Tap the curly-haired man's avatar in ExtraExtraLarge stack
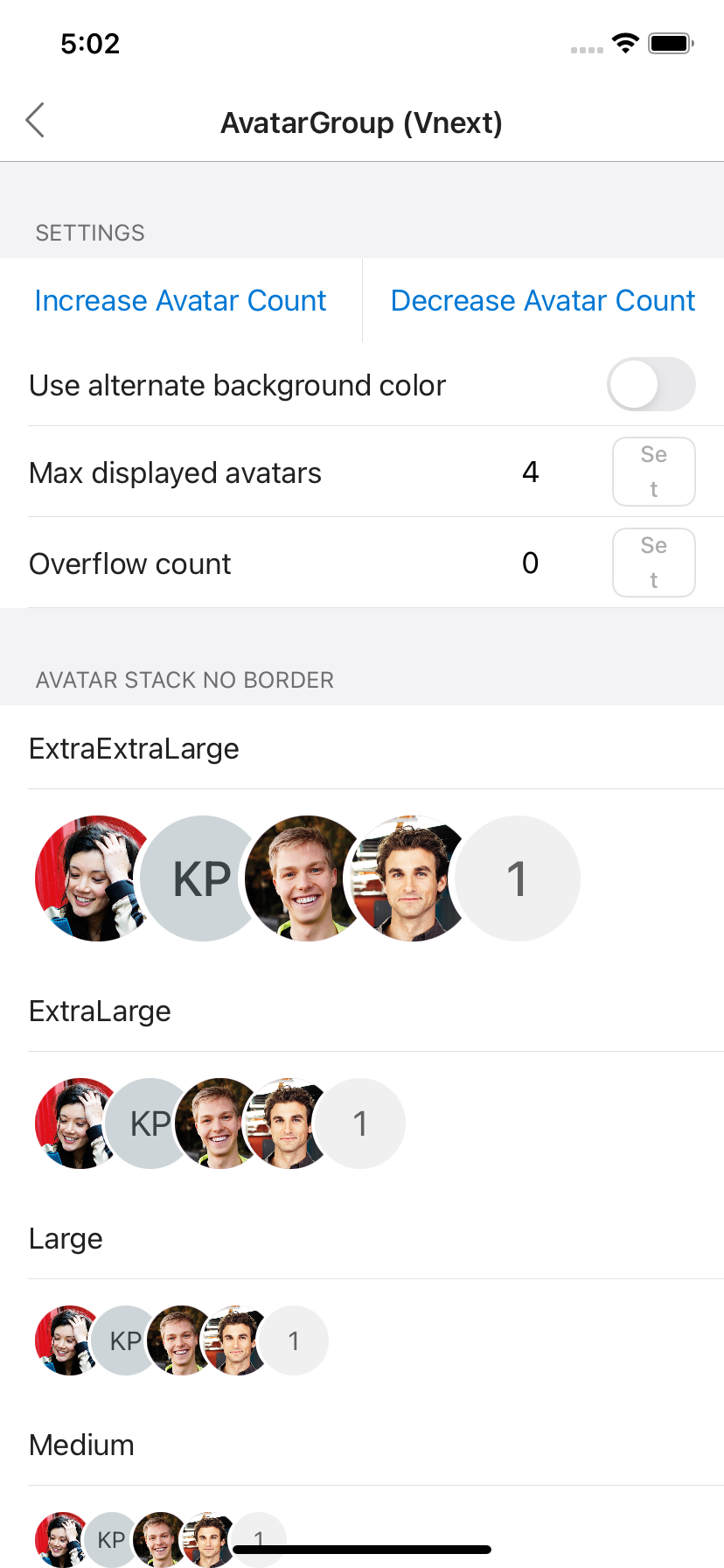The width and height of the screenshot is (724, 1568). point(409,878)
